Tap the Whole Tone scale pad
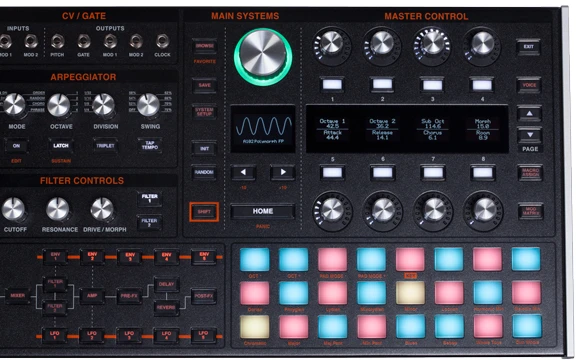The width and height of the screenshot is (576, 360). click(x=487, y=327)
